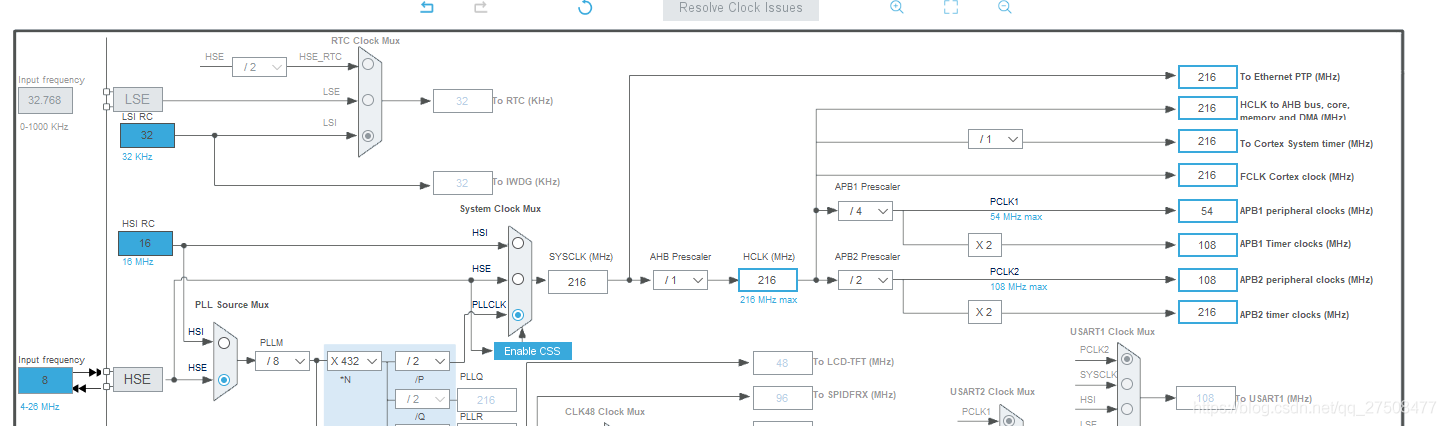Screen dimensions: 1446x426
Task: Click the To USART1 value box 108
Action: (1205, 398)
